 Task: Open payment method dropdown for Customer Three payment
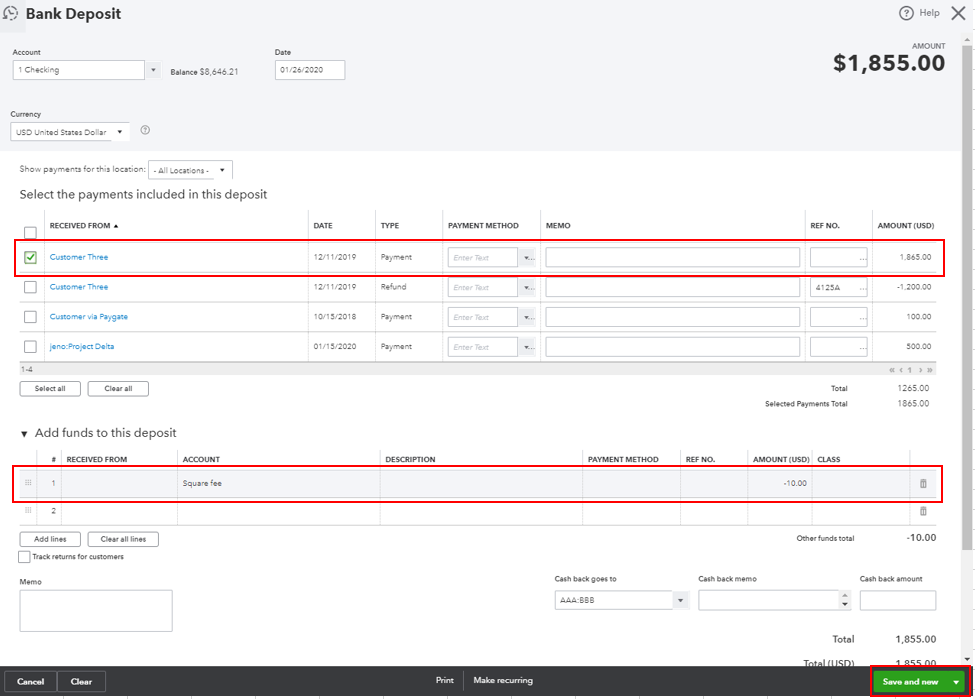527,257
